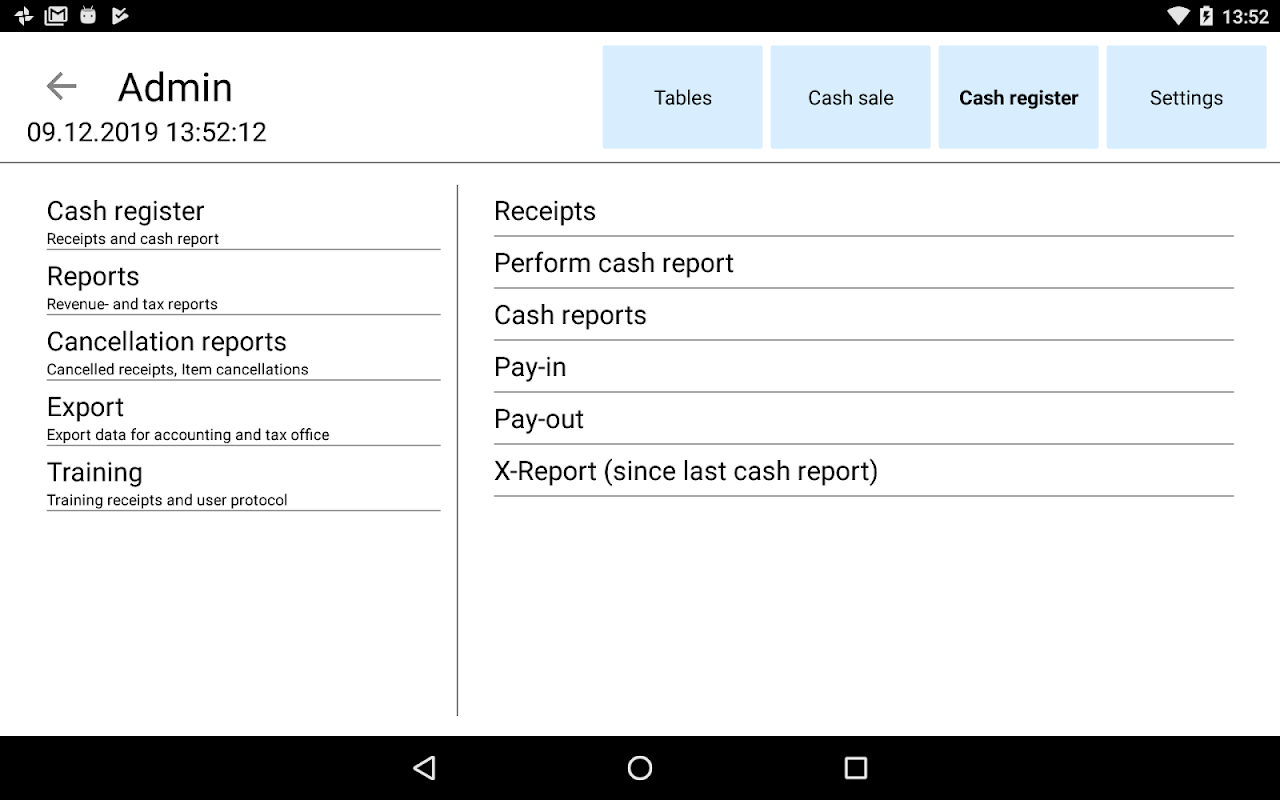Open the Receipts list

[864, 211]
